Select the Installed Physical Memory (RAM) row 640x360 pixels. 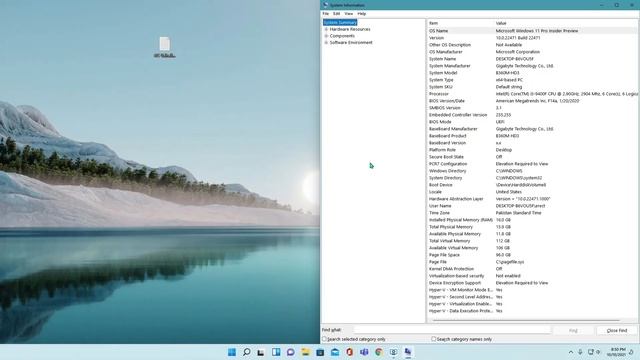pos(533,220)
